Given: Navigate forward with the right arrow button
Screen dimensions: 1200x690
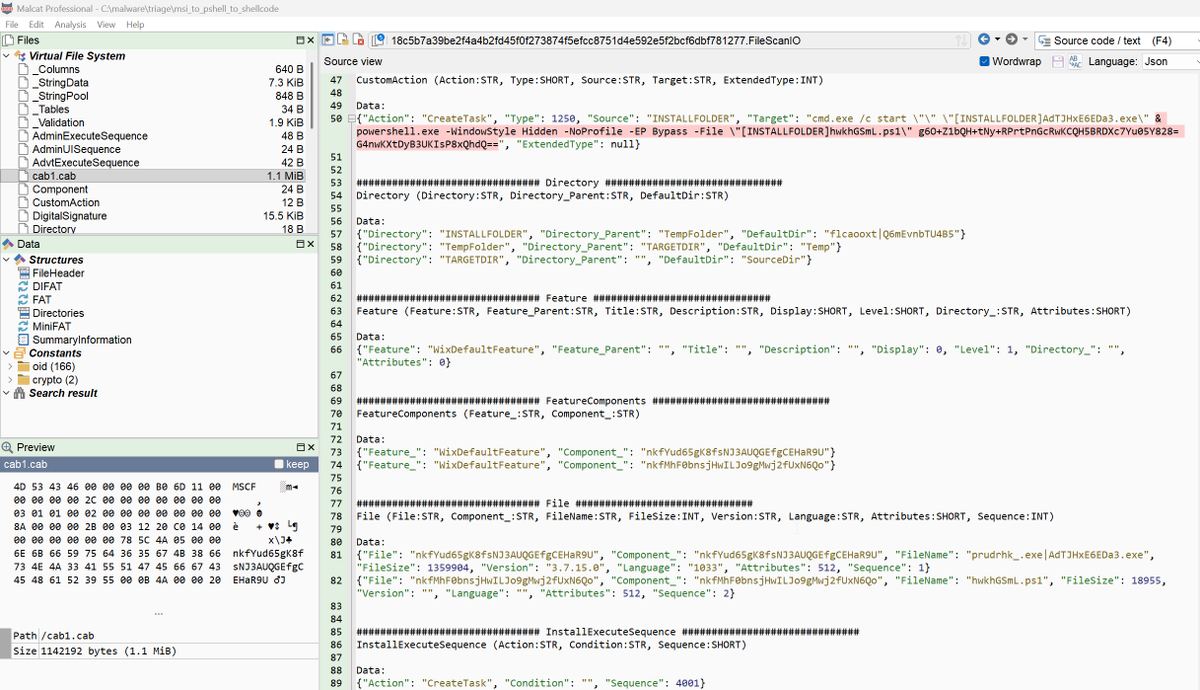Looking at the screenshot, I should pyautogui.click(x=1011, y=39).
